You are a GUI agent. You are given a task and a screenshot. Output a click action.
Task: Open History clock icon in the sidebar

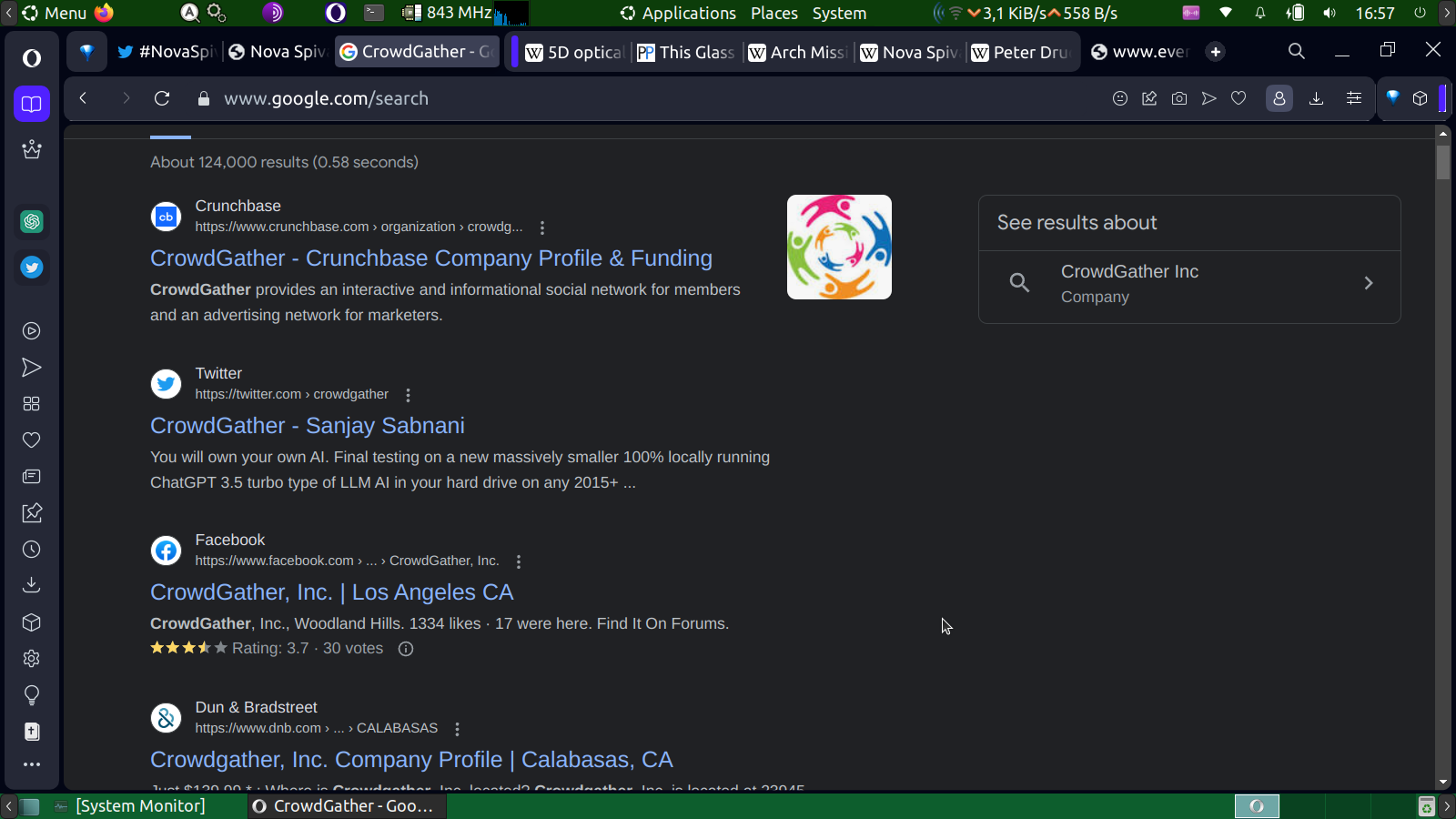click(32, 550)
